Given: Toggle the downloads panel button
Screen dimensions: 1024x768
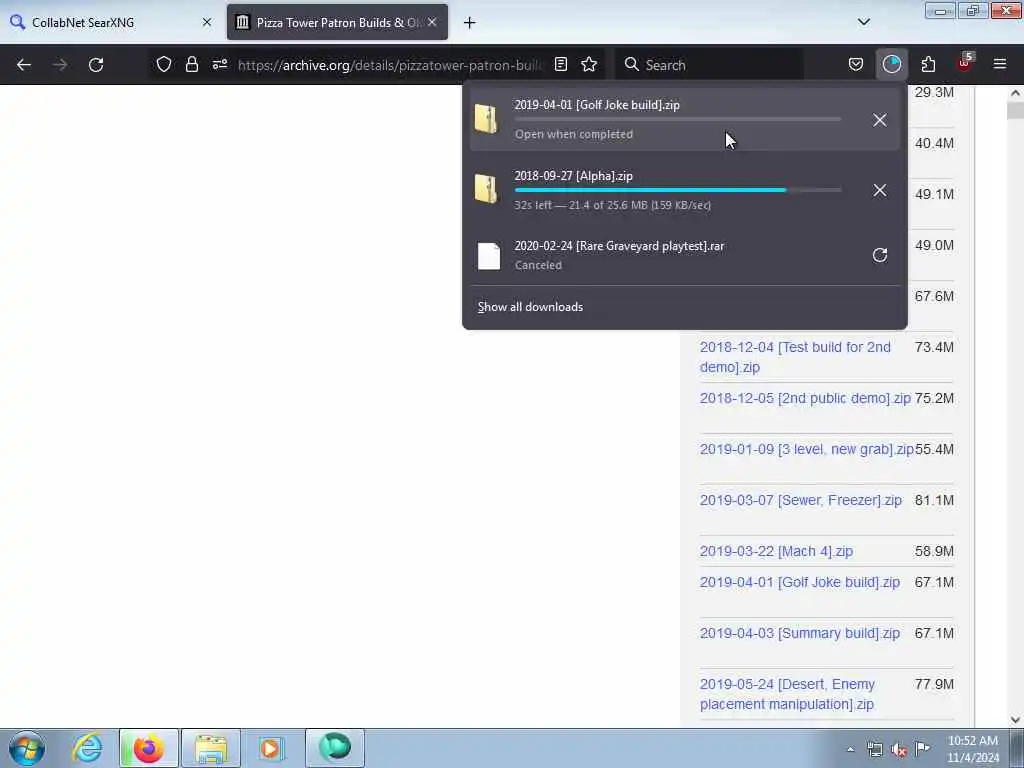Looking at the screenshot, I should tap(891, 64).
